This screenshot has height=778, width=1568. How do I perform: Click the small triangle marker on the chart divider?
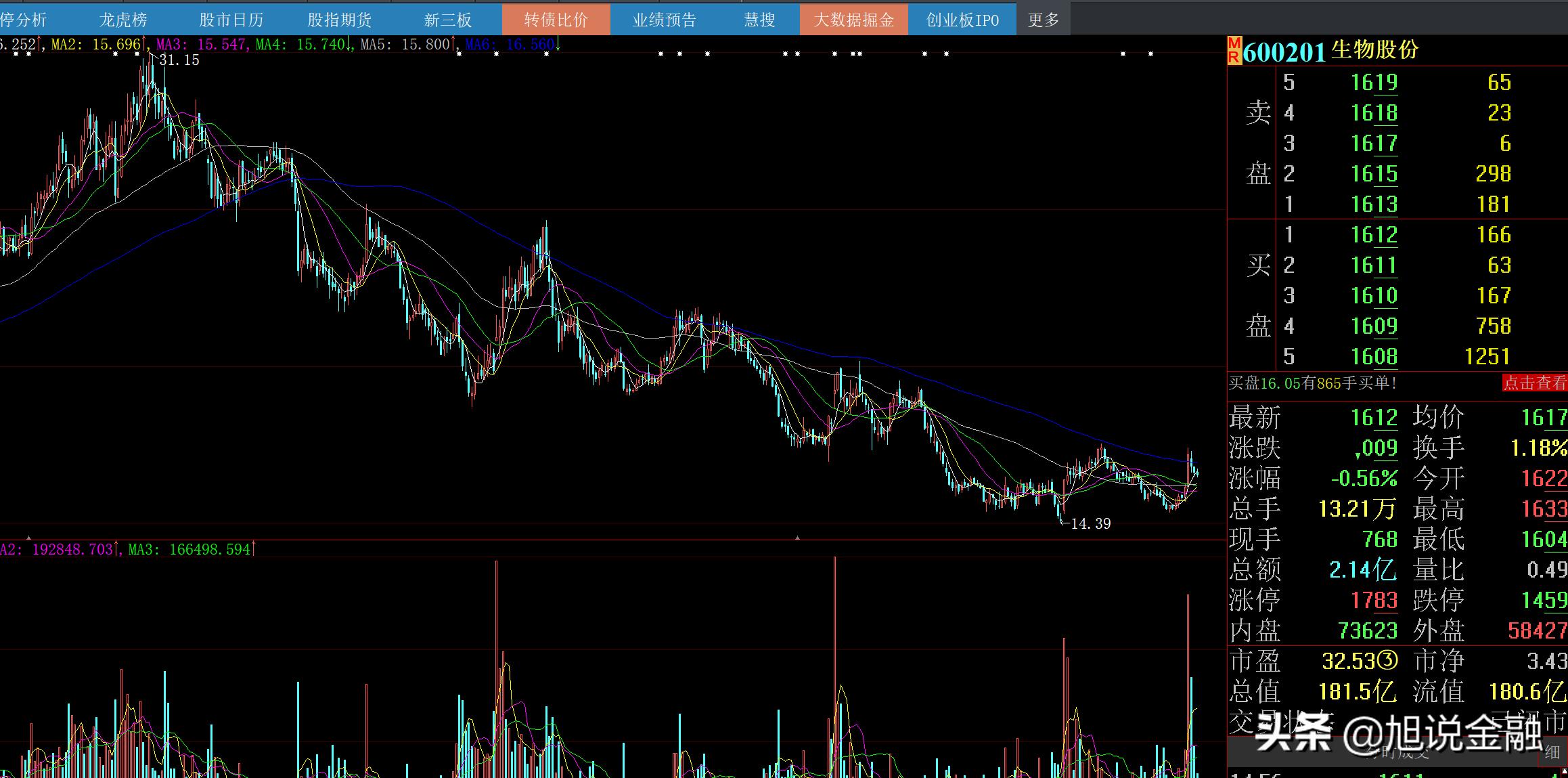tap(797, 538)
